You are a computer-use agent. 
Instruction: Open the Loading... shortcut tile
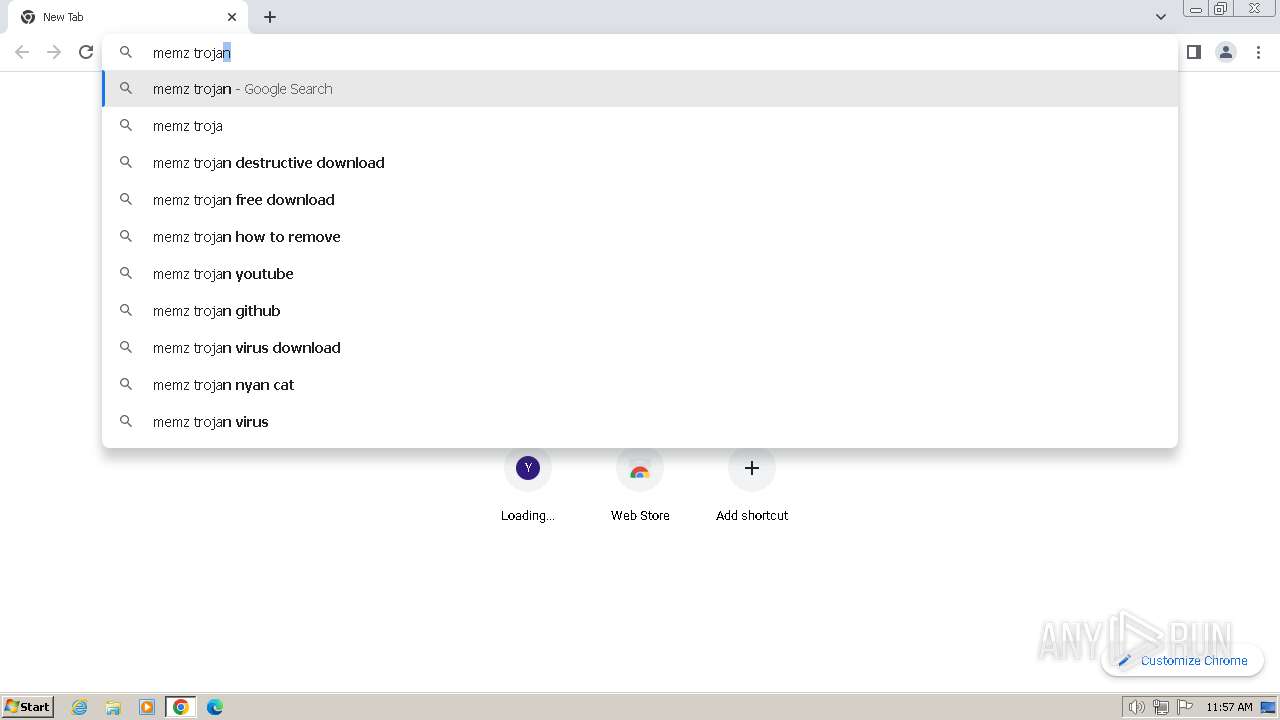coord(528,485)
